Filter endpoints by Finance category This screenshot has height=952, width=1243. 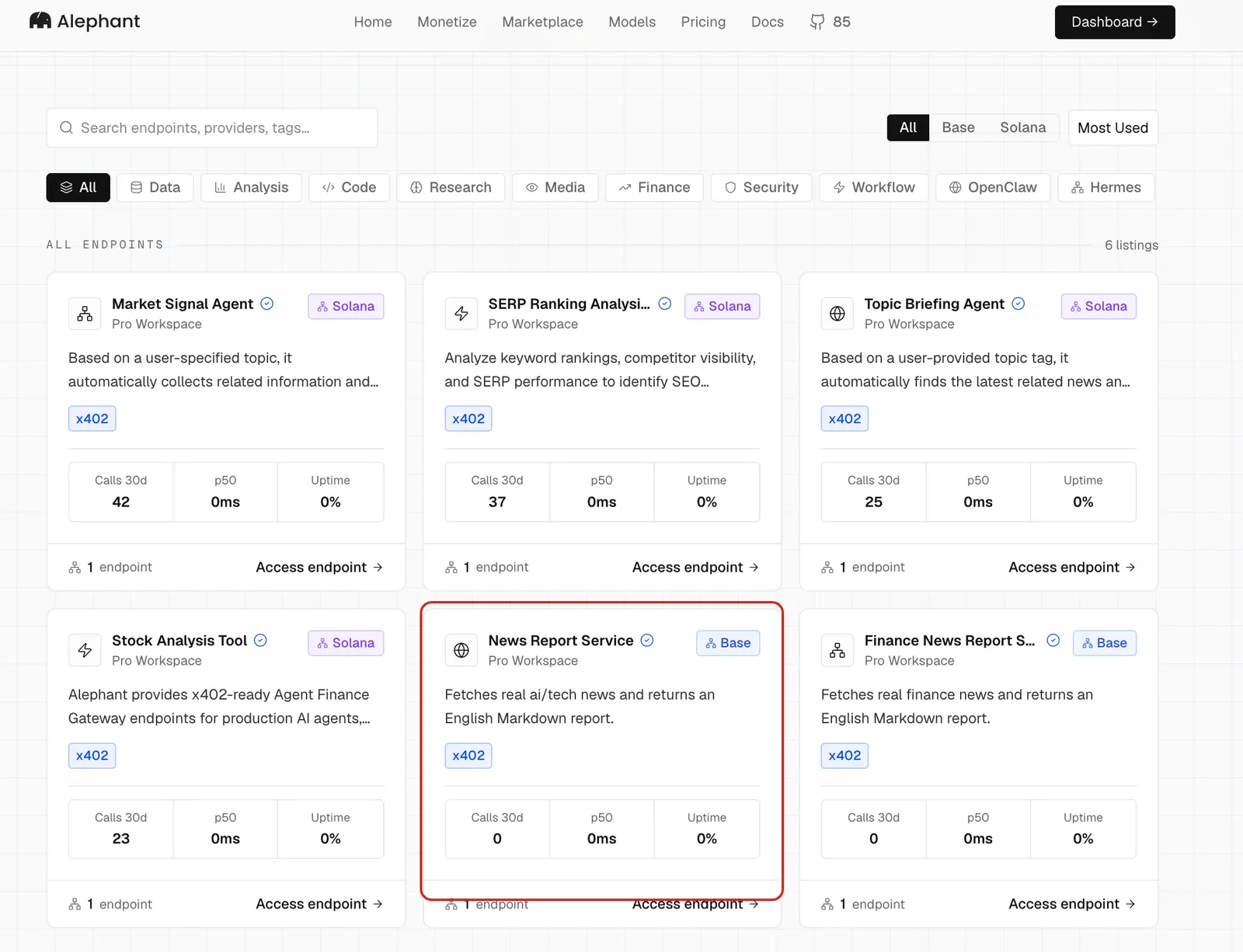pyautogui.click(x=654, y=187)
